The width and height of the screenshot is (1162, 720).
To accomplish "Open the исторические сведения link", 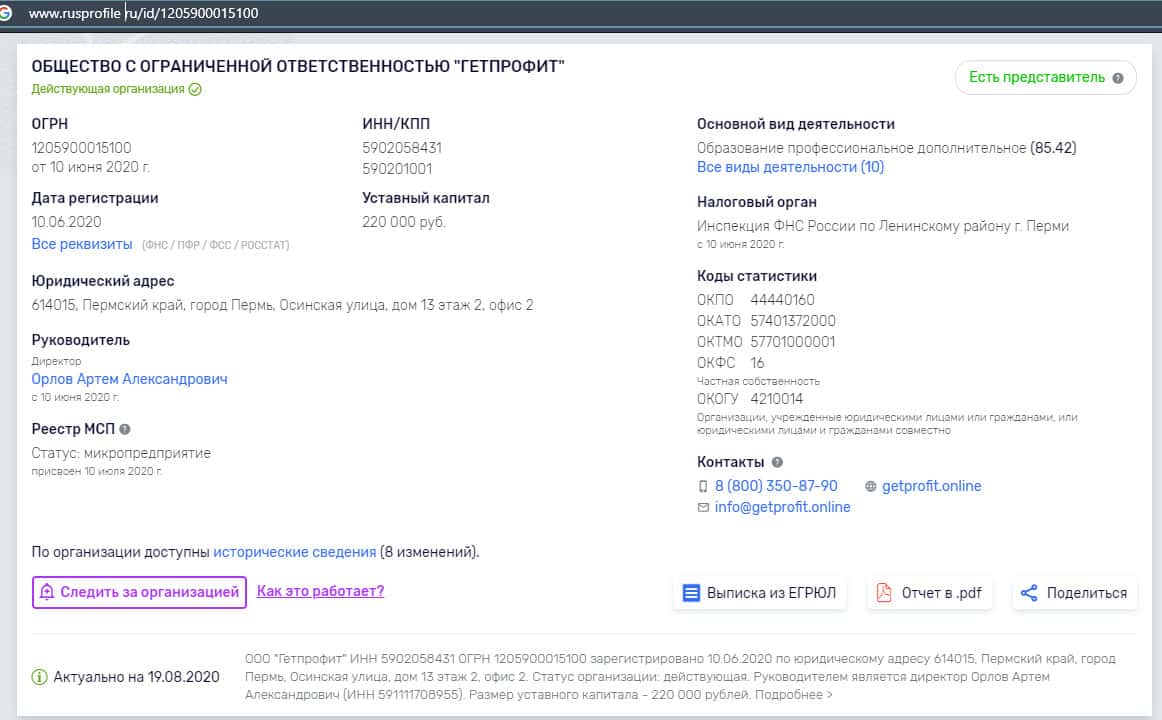I will tap(294, 553).
